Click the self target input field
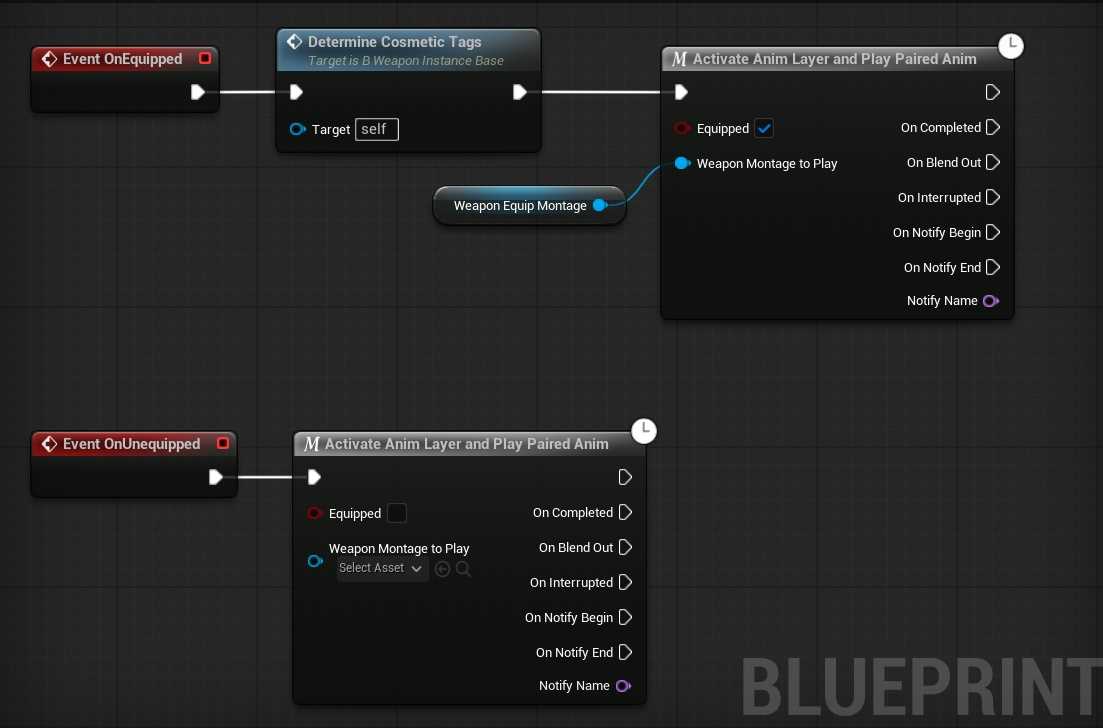Image resolution: width=1103 pixels, height=728 pixels. tap(376, 129)
